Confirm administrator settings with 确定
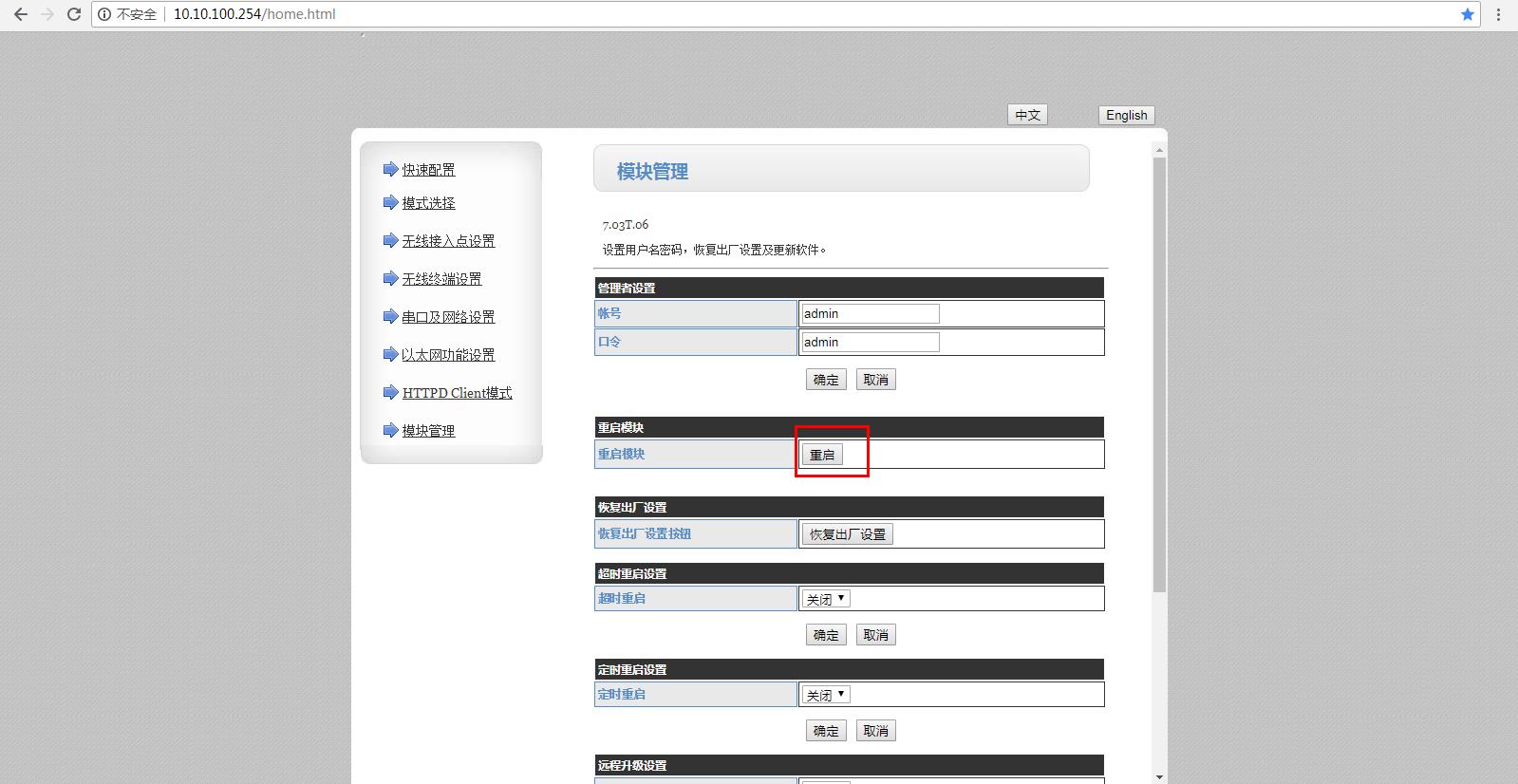1518x784 pixels. point(826,380)
